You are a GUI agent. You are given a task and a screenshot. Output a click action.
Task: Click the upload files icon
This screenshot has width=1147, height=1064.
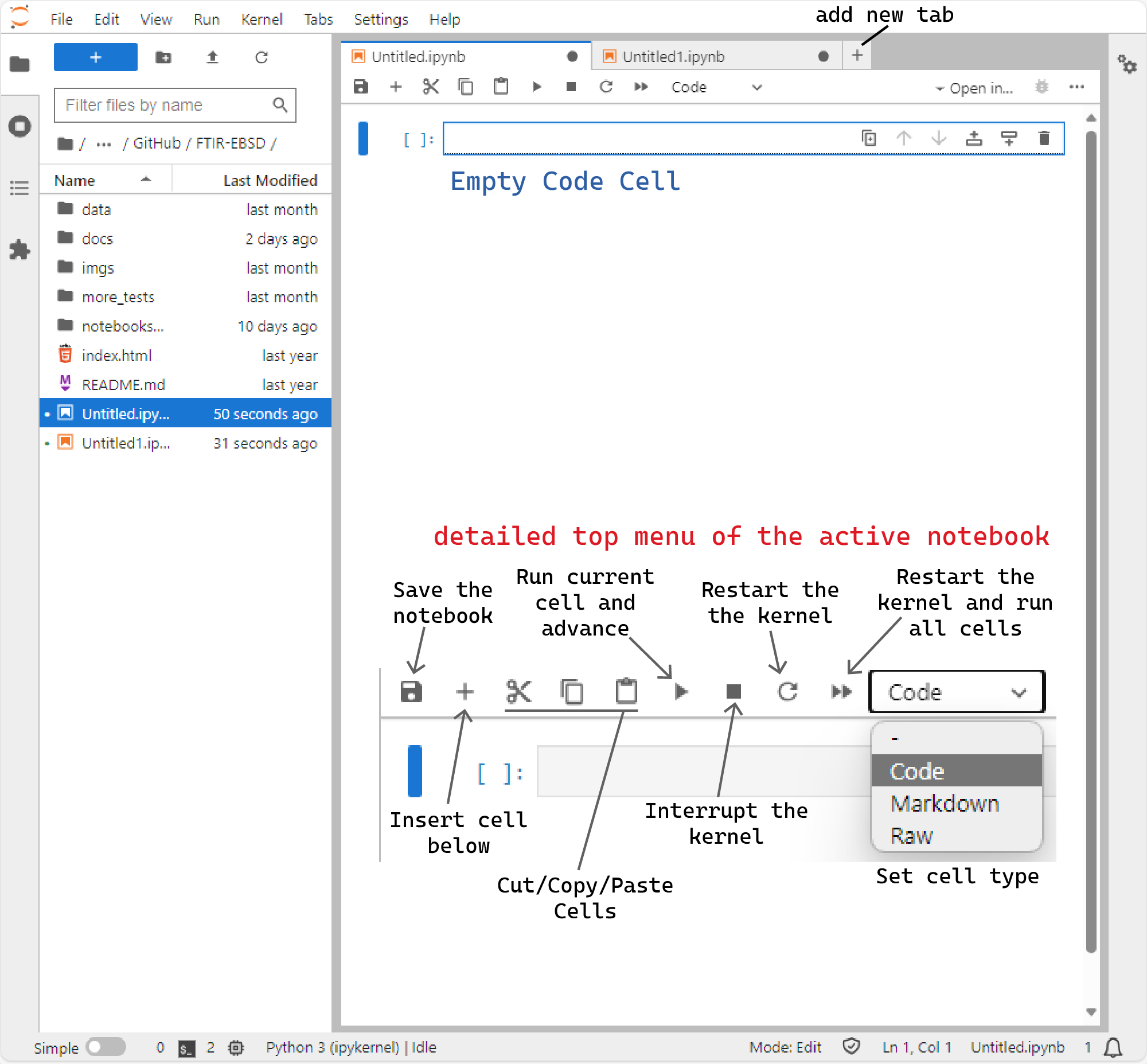[x=212, y=57]
